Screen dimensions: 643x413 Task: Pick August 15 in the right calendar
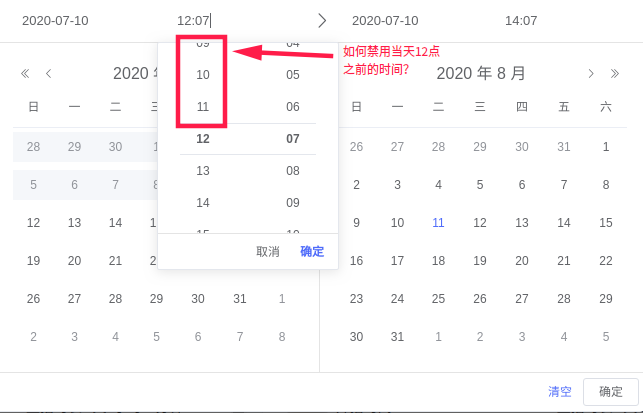pyautogui.click(x=606, y=223)
